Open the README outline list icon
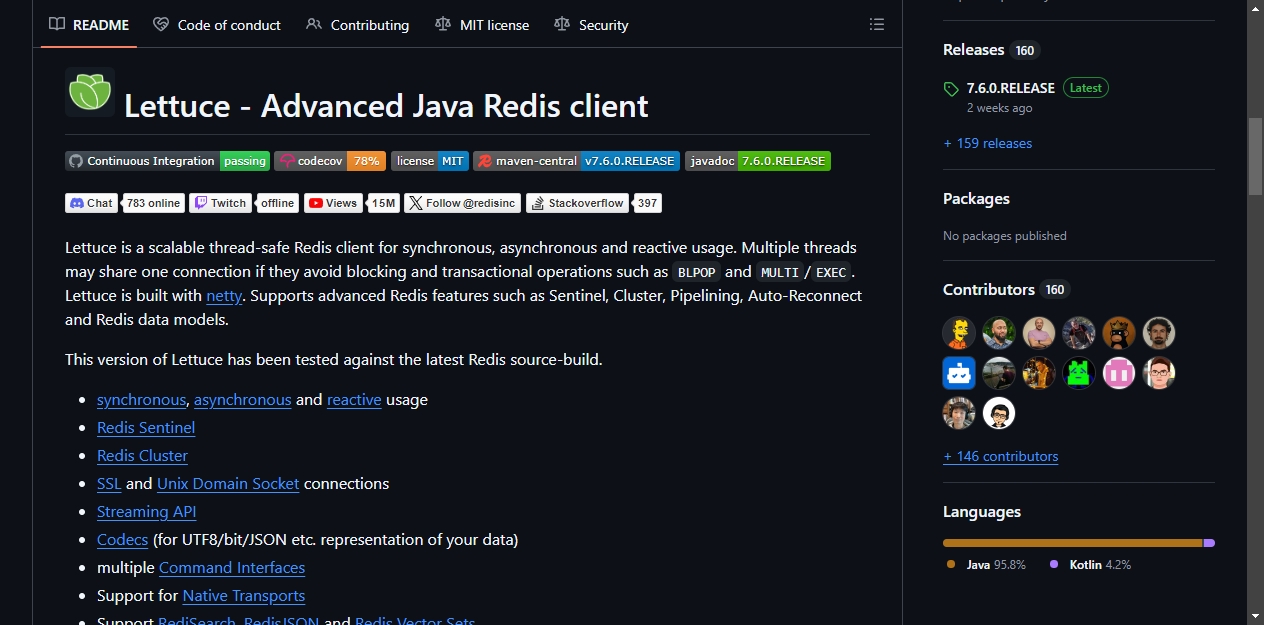1264x625 pixels. point(877,24)
